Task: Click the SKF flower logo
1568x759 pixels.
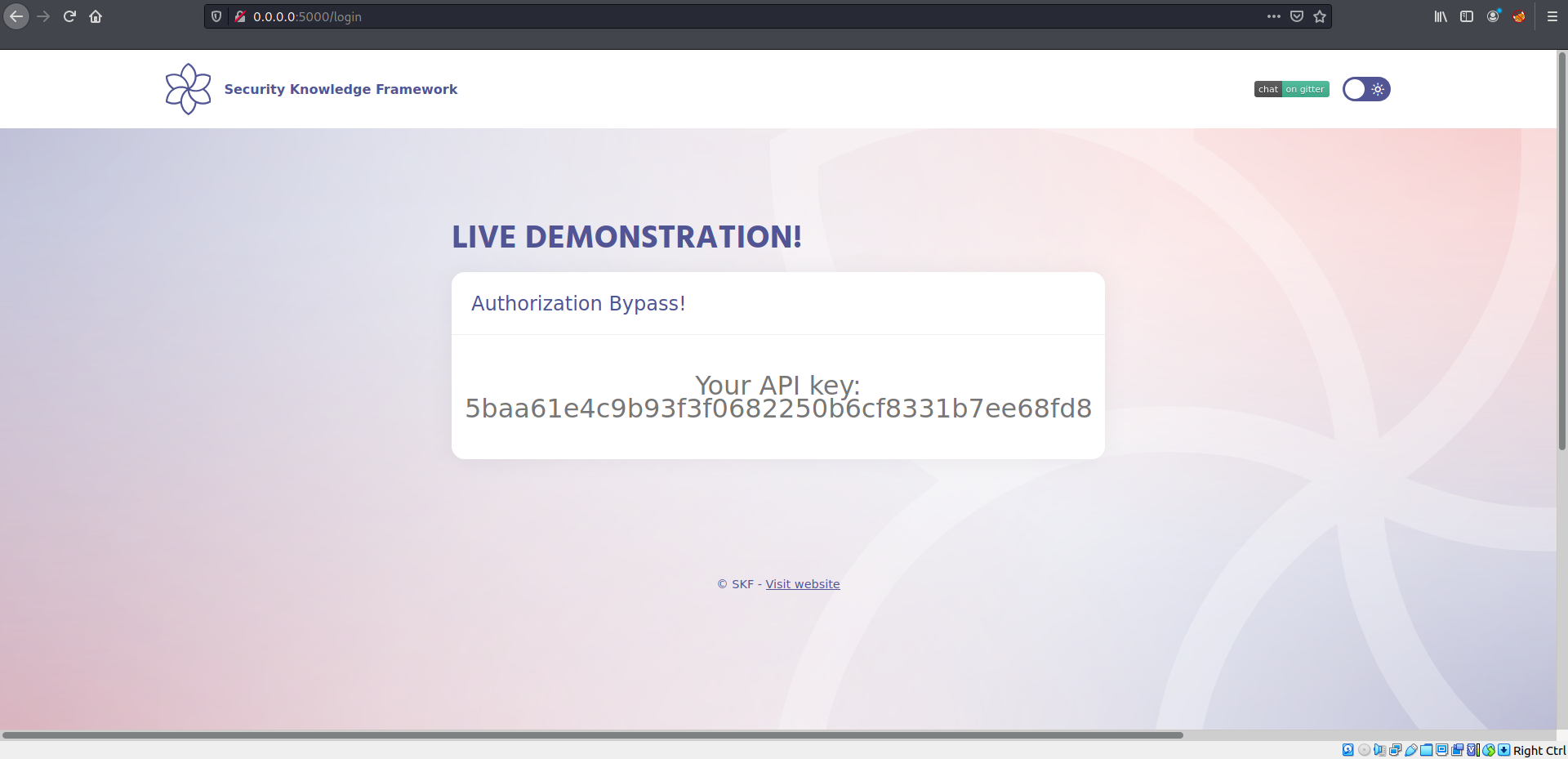Action: click(189, 89)
